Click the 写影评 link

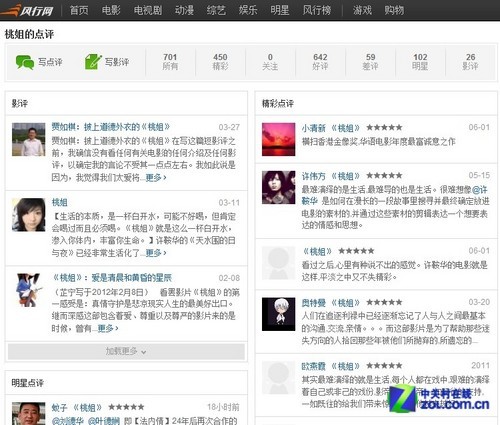(x=117, y=62)
